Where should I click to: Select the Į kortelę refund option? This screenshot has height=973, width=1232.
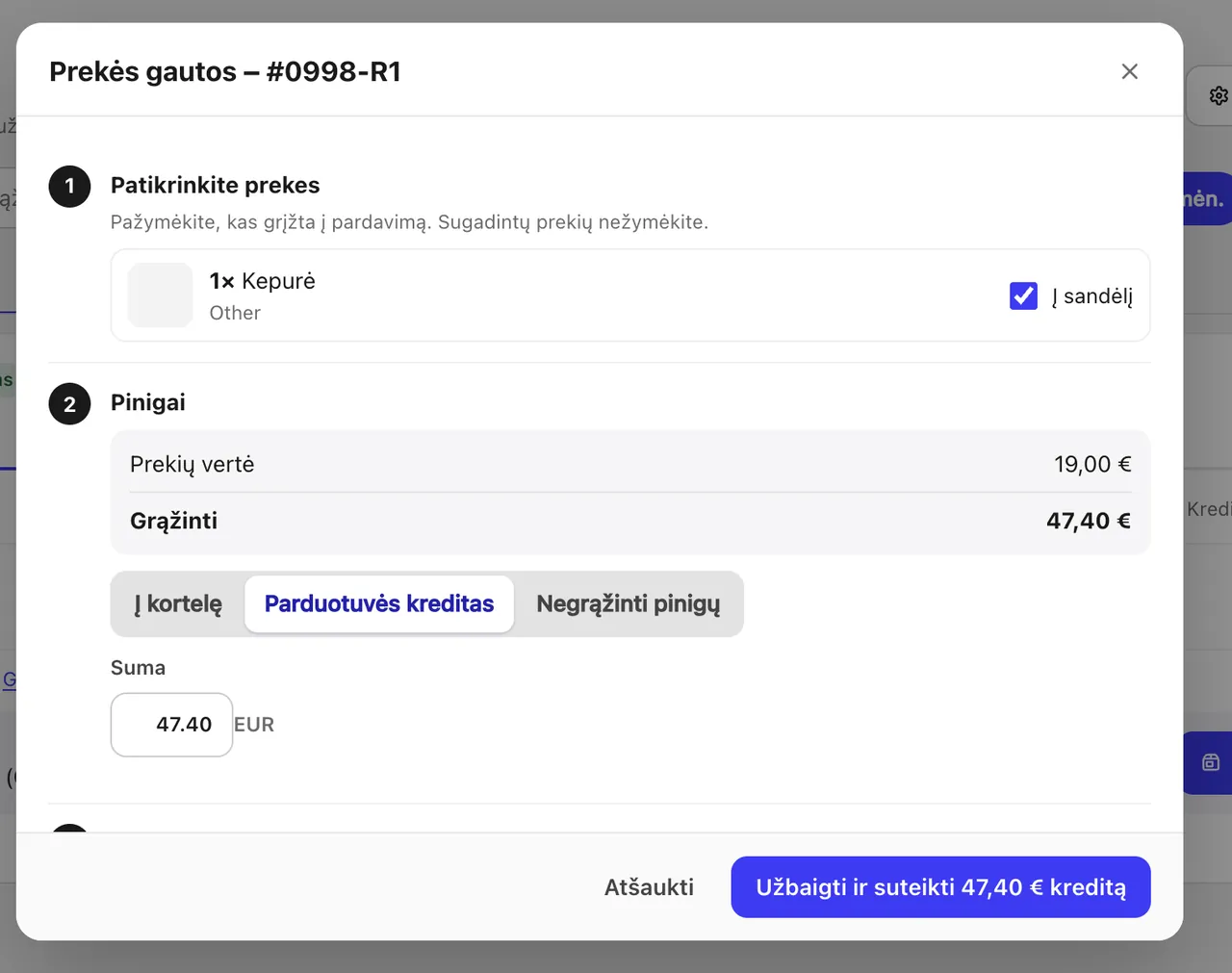178,603
